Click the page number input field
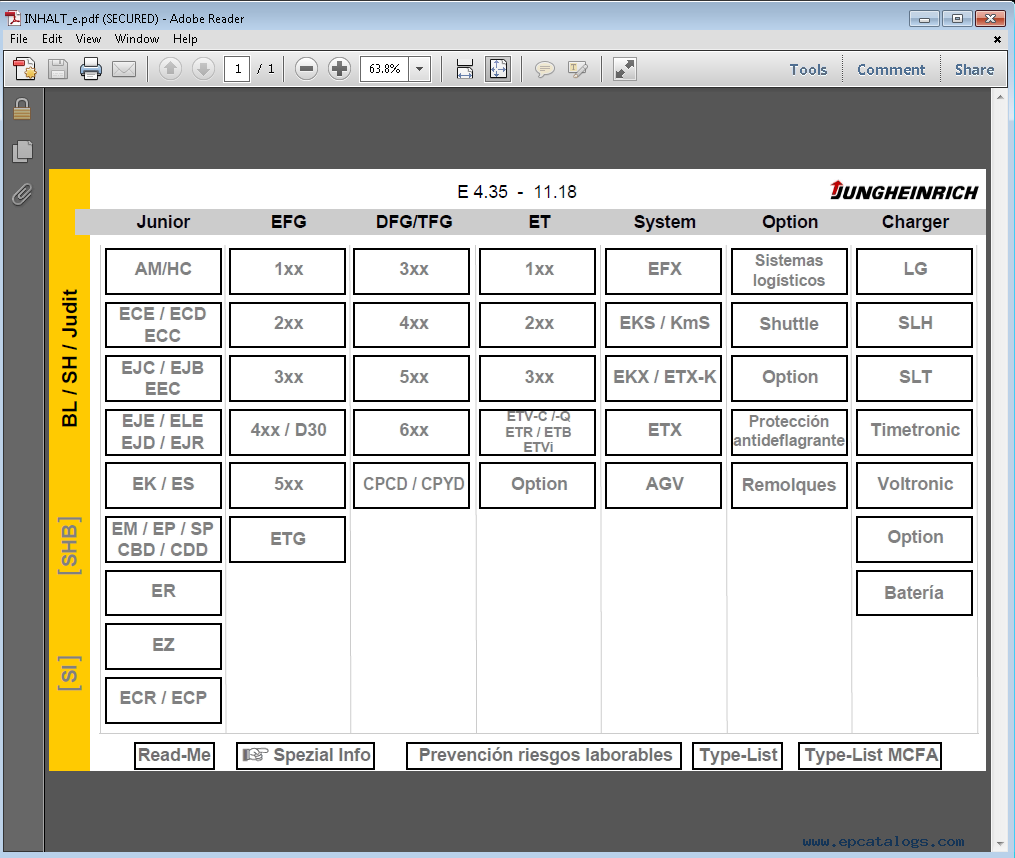The height and width of the screenshot is (858, 1015). pos(238,69)
